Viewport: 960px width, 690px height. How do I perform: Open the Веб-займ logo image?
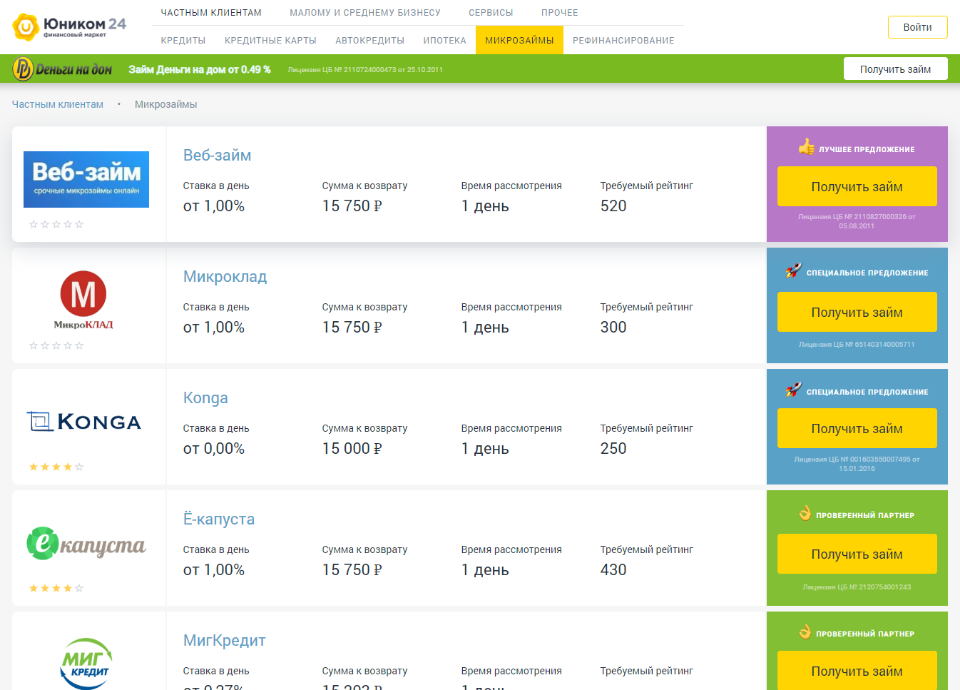tap(86, 179)
